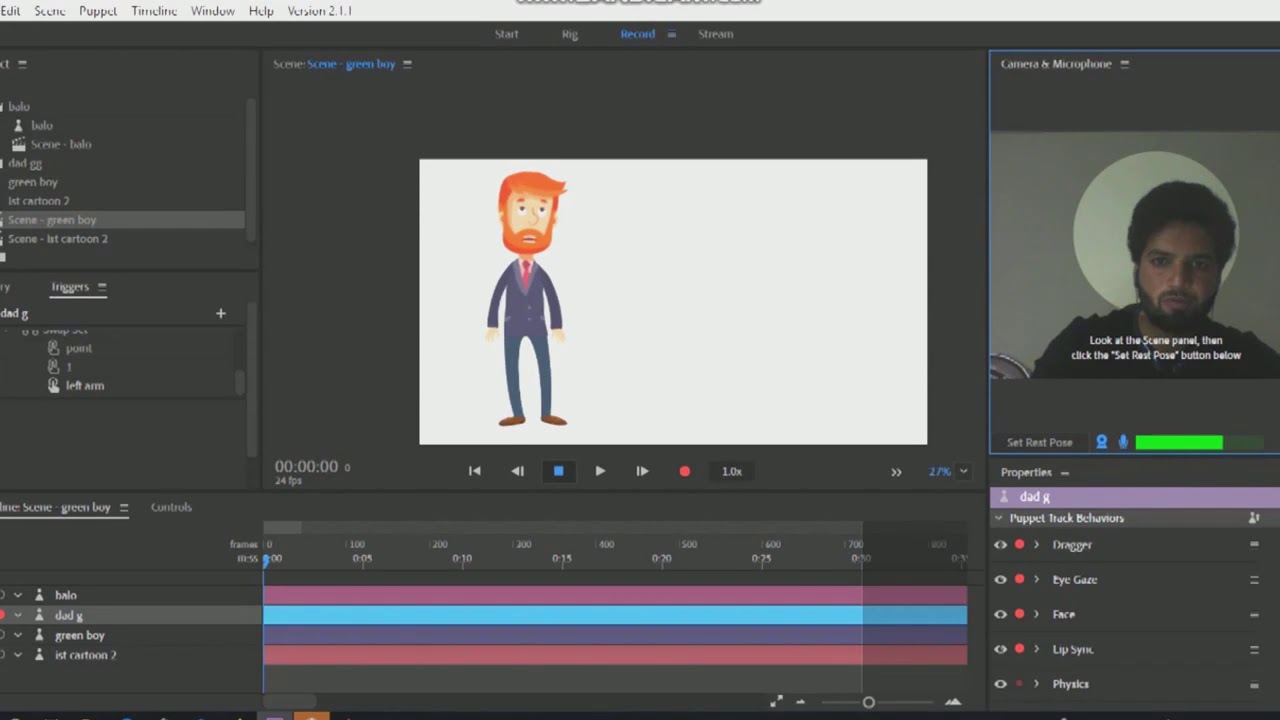1280x720 pixels.
Task: Hide the Physics behavior
Action: click(x=1000, y=684)
